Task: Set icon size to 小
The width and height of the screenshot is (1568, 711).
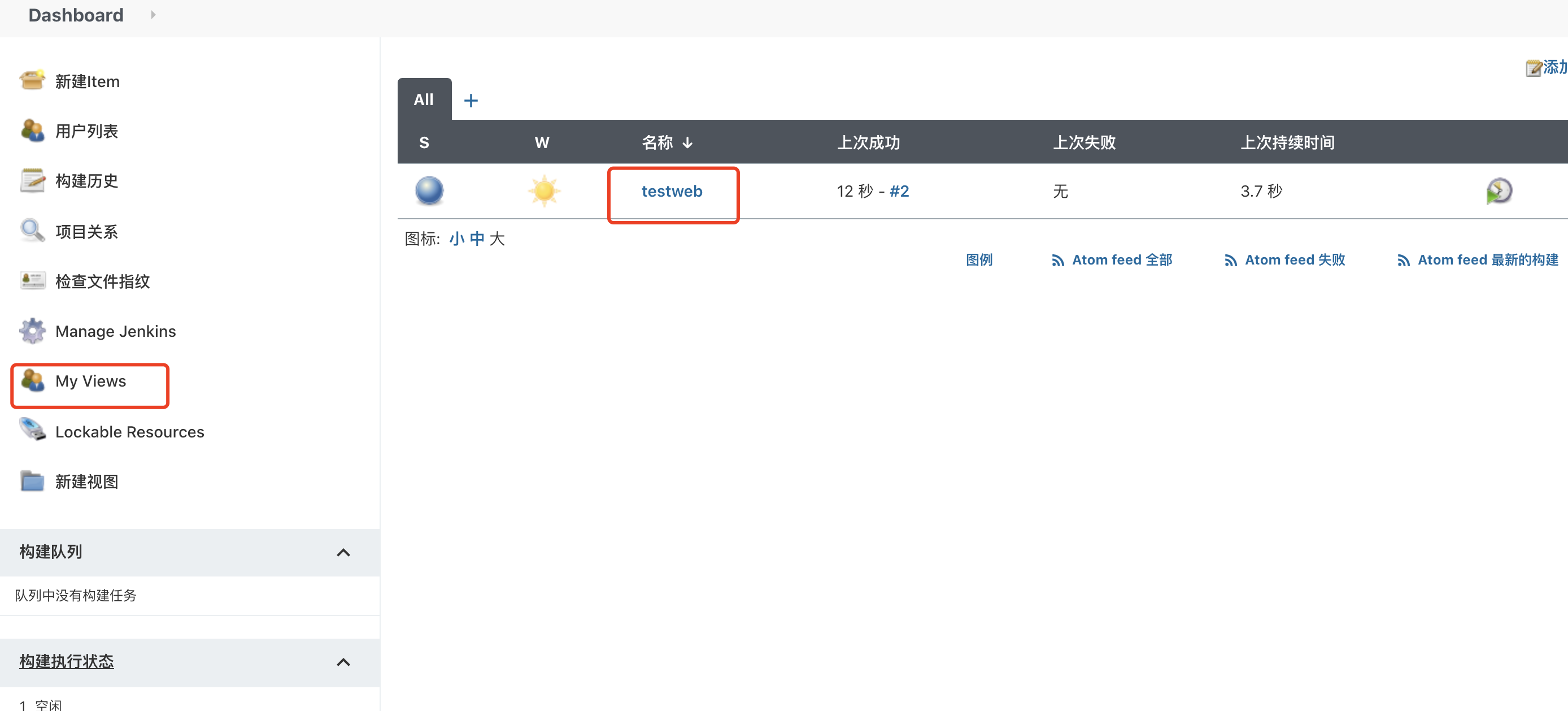Action: coord(456,238)
